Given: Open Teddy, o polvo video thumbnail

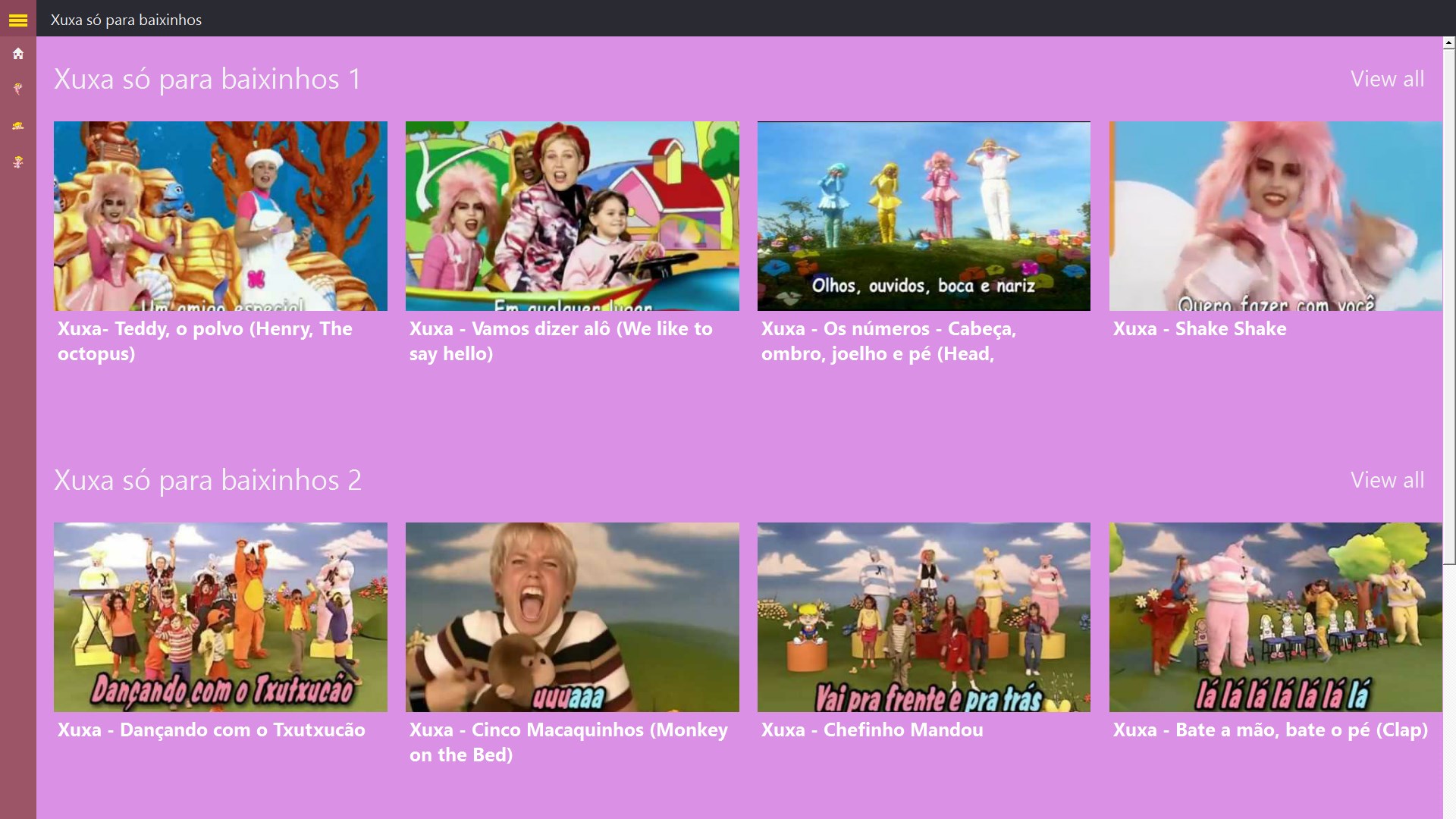Looking at the screenshot, I should tap(220, 216).
